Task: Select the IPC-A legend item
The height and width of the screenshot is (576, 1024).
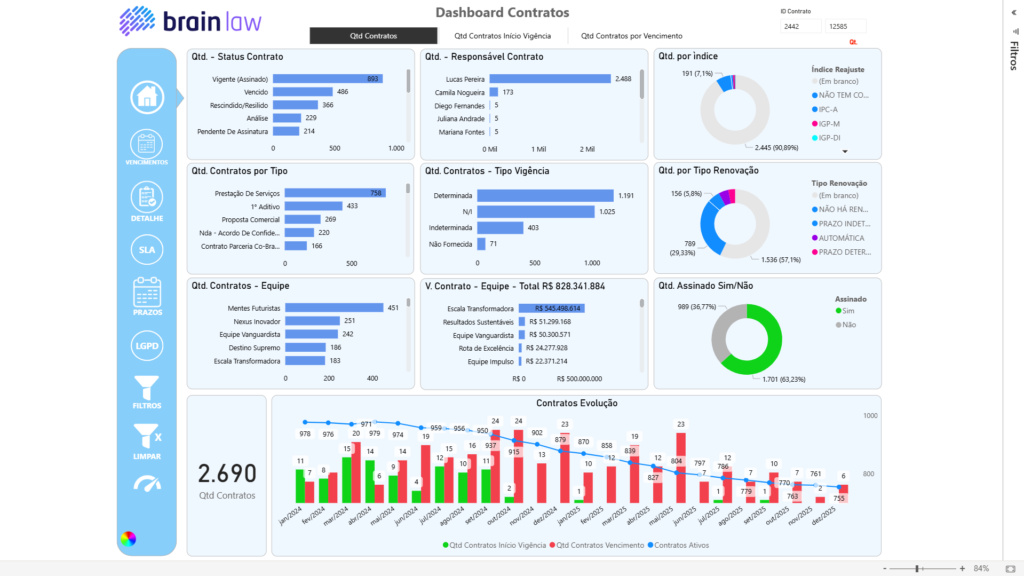Action: coord(825,110)
